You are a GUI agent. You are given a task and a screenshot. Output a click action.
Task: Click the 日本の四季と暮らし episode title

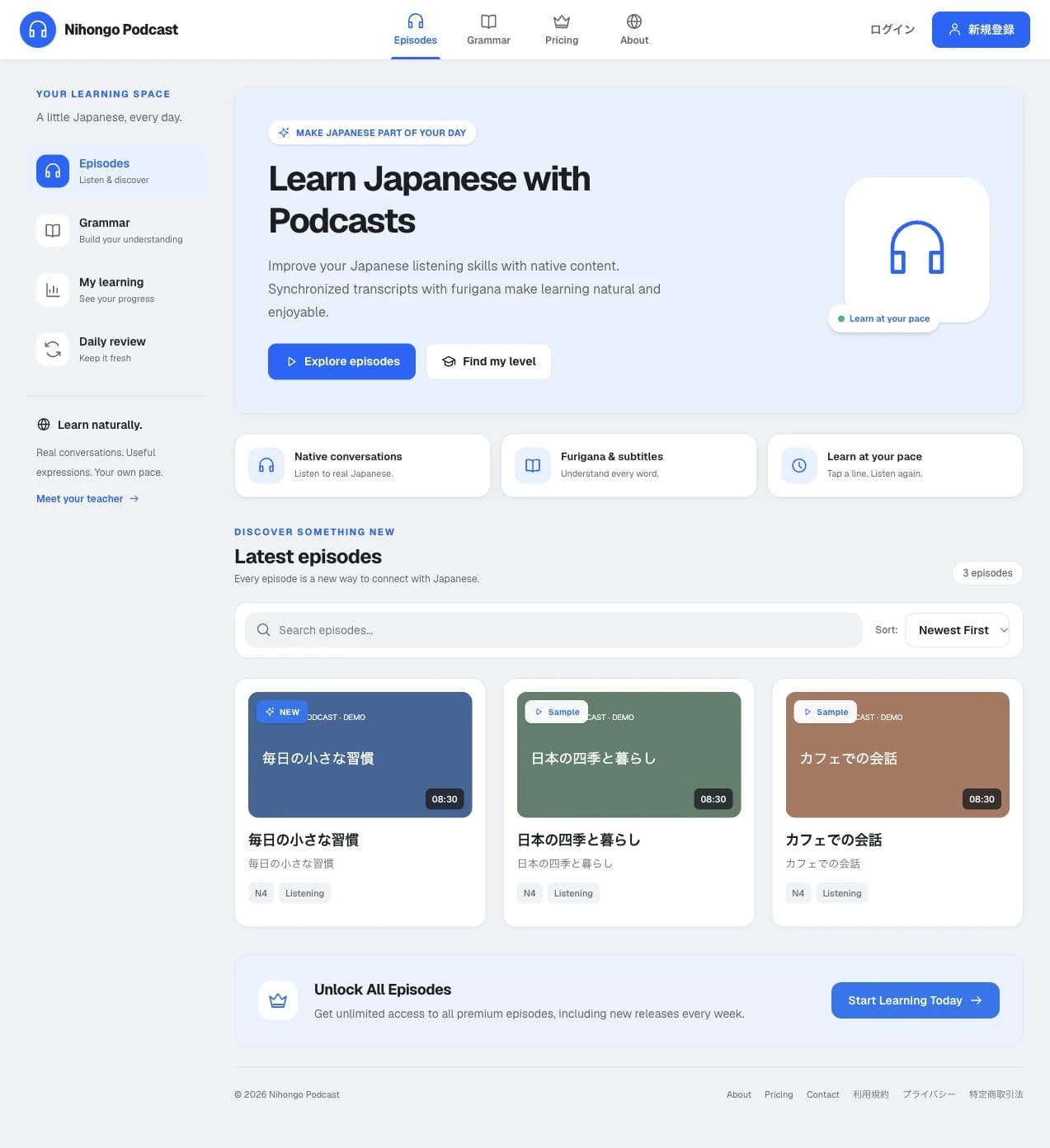point(579,840)
